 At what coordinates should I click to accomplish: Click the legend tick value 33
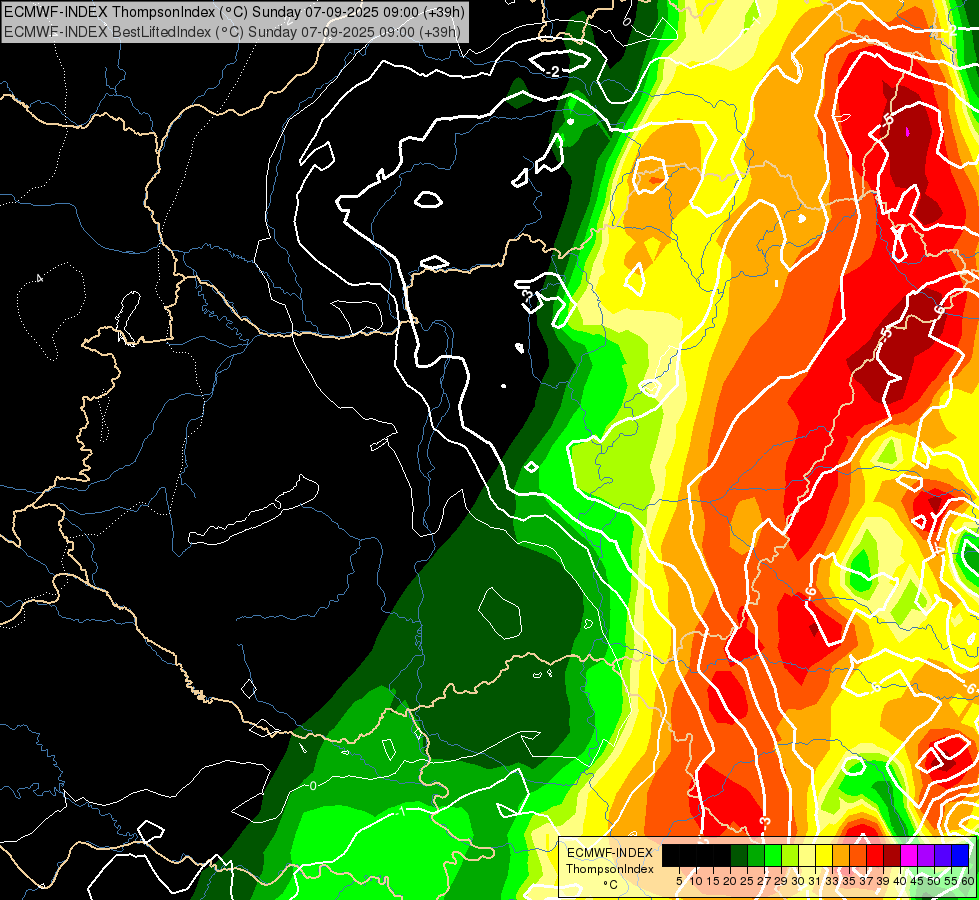click(832, 881)
